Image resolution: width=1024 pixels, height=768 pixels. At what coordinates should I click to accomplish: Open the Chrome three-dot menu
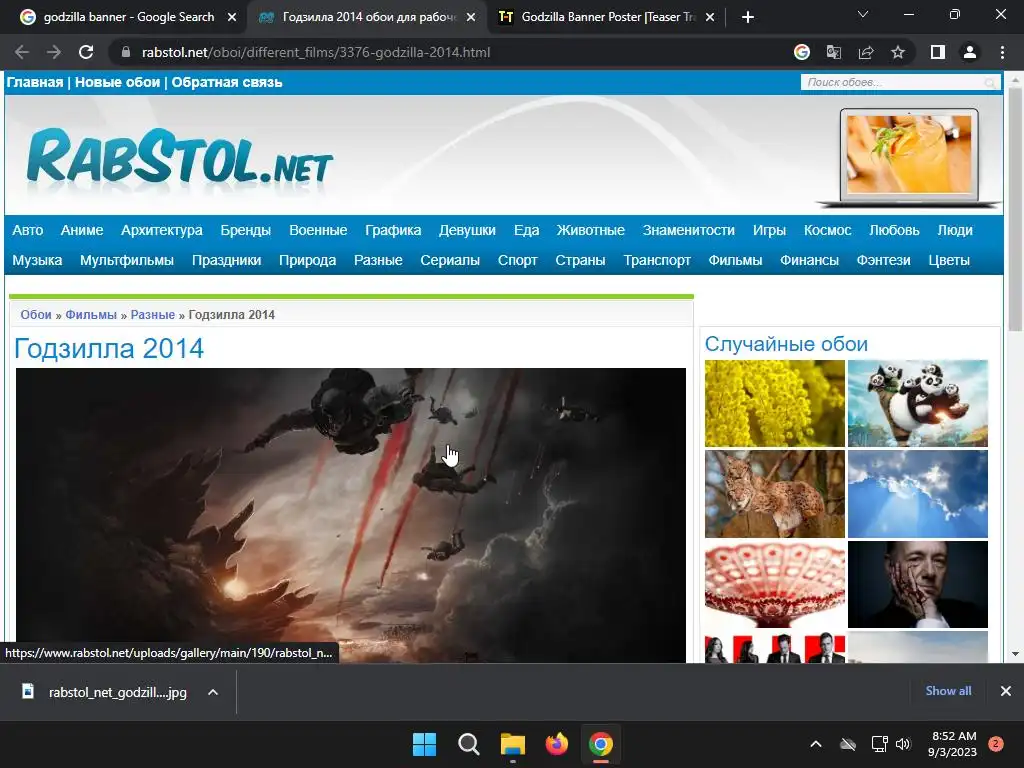[1002, 52]
